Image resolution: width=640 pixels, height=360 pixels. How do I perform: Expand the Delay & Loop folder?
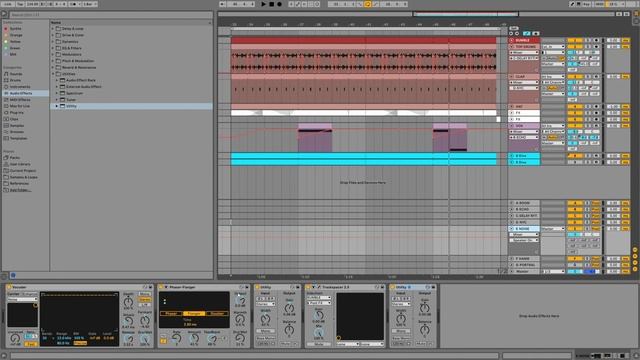(x=53, y=29)
